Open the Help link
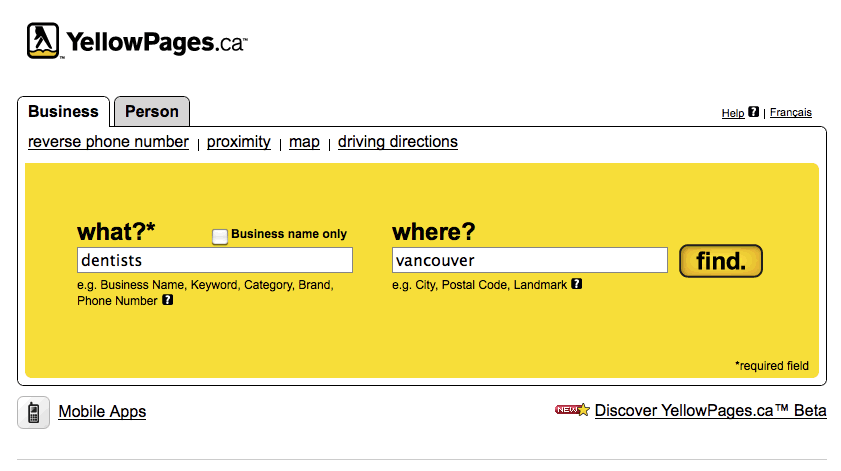 [x=733, y=113]
